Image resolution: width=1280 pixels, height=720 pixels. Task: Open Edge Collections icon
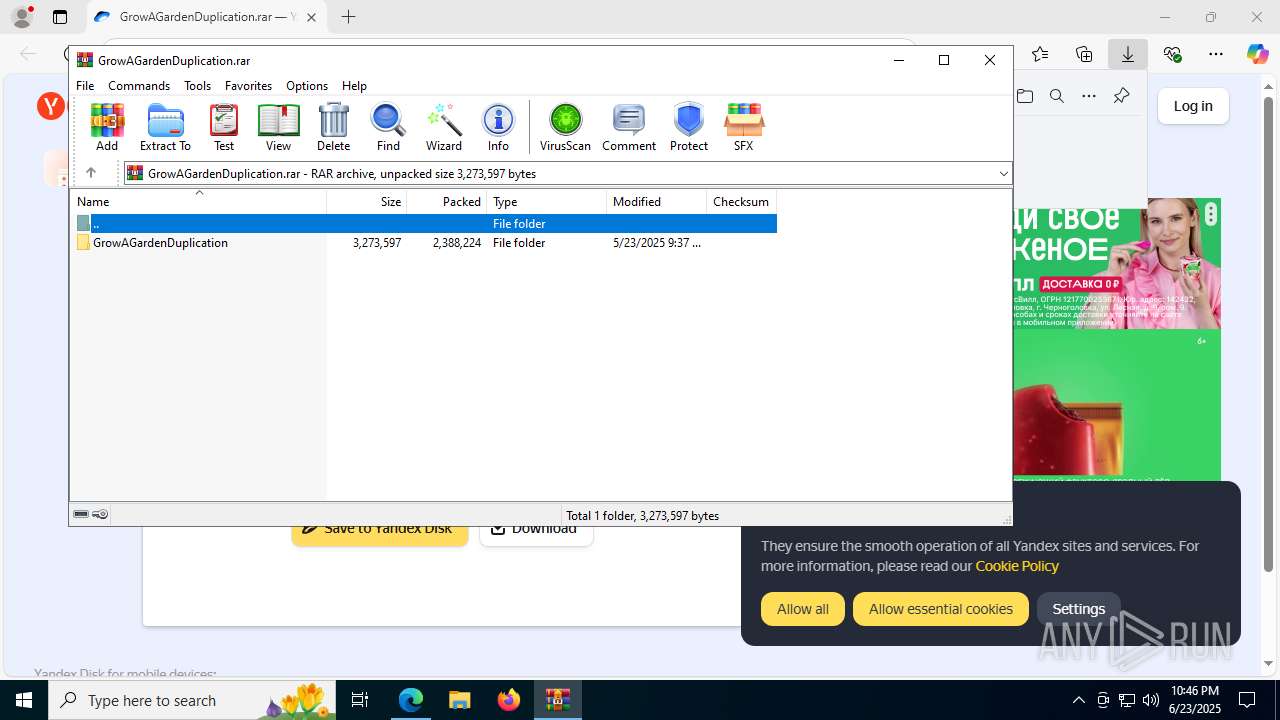(1084, 54)
